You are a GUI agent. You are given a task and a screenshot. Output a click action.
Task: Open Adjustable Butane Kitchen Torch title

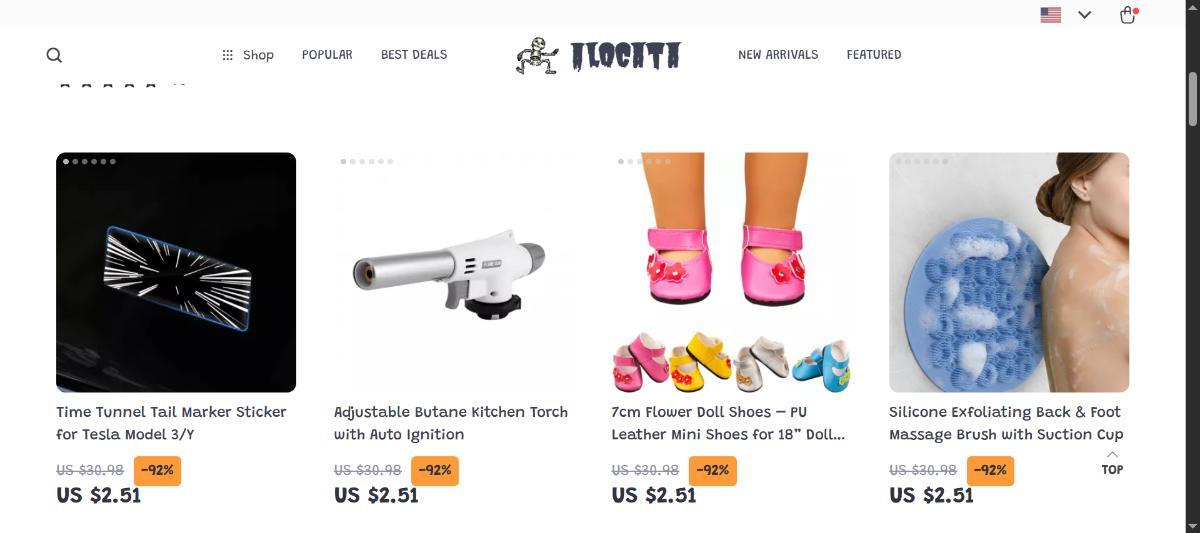tap(451, 423)
